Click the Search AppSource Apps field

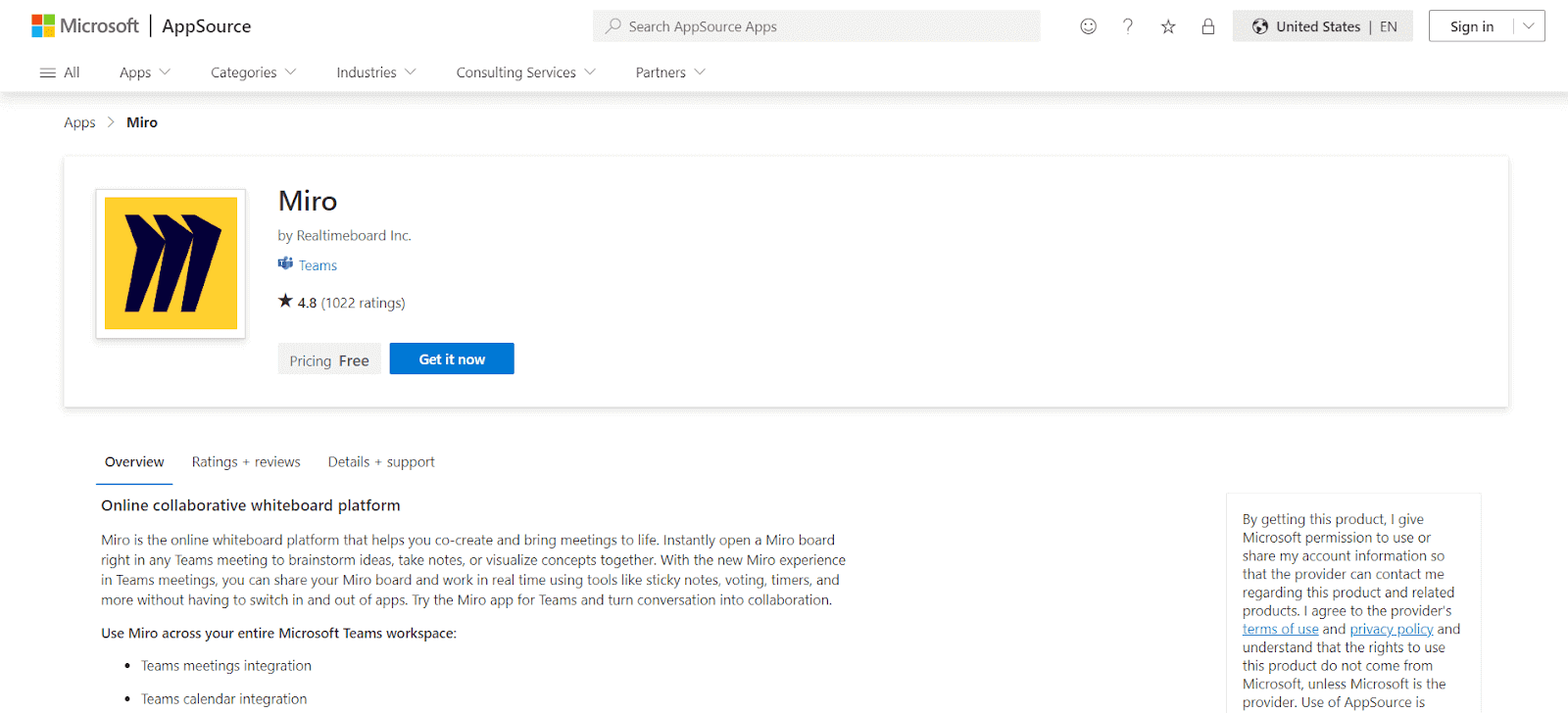pyautogui.click(x=815, y=26)
